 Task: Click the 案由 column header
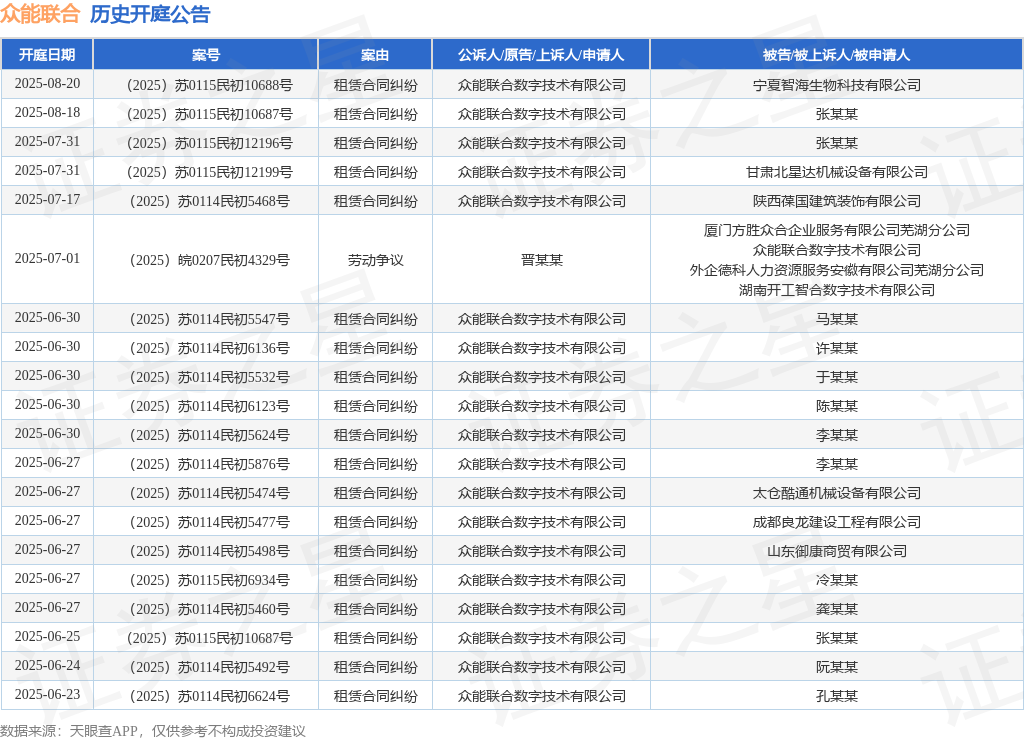[x=375, y=55]
